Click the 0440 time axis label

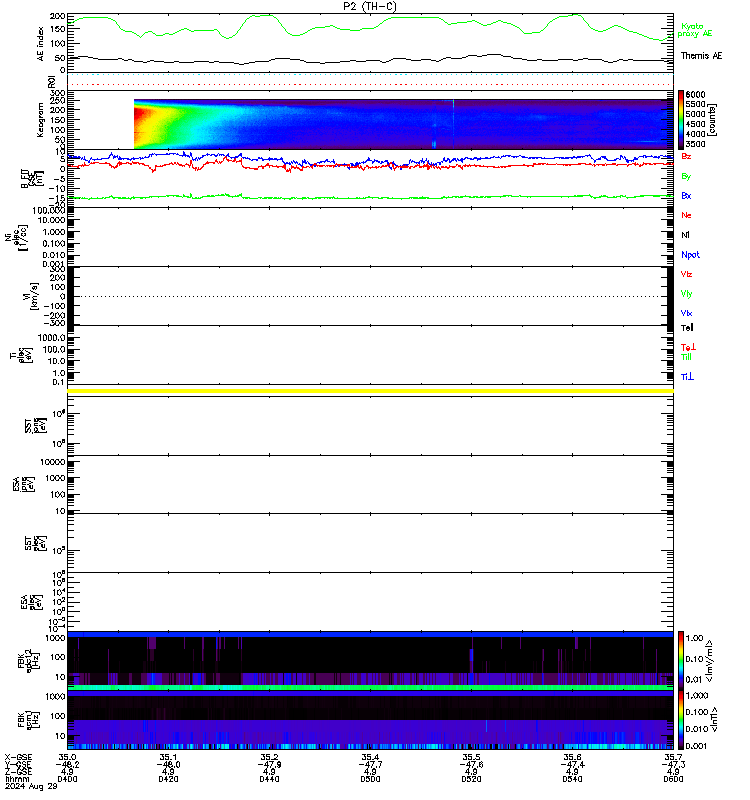pos(269,779)
